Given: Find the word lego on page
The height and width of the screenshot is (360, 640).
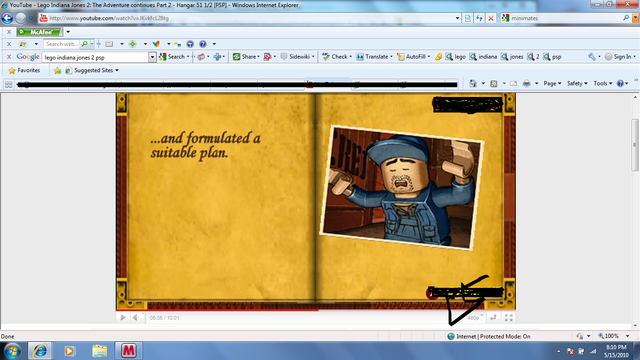Looking at the screenshot, I should 456,57.
